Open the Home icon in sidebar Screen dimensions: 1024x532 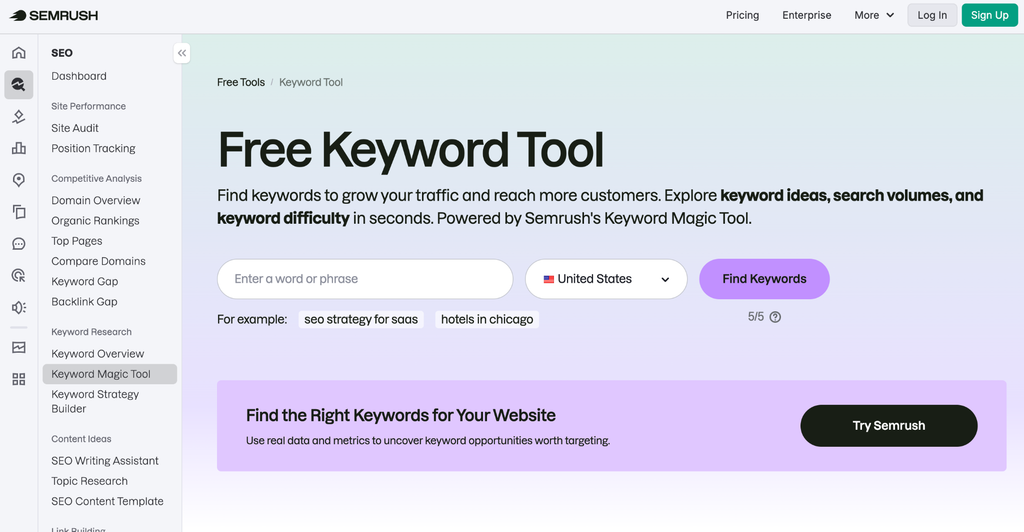(x=19, y=52)
